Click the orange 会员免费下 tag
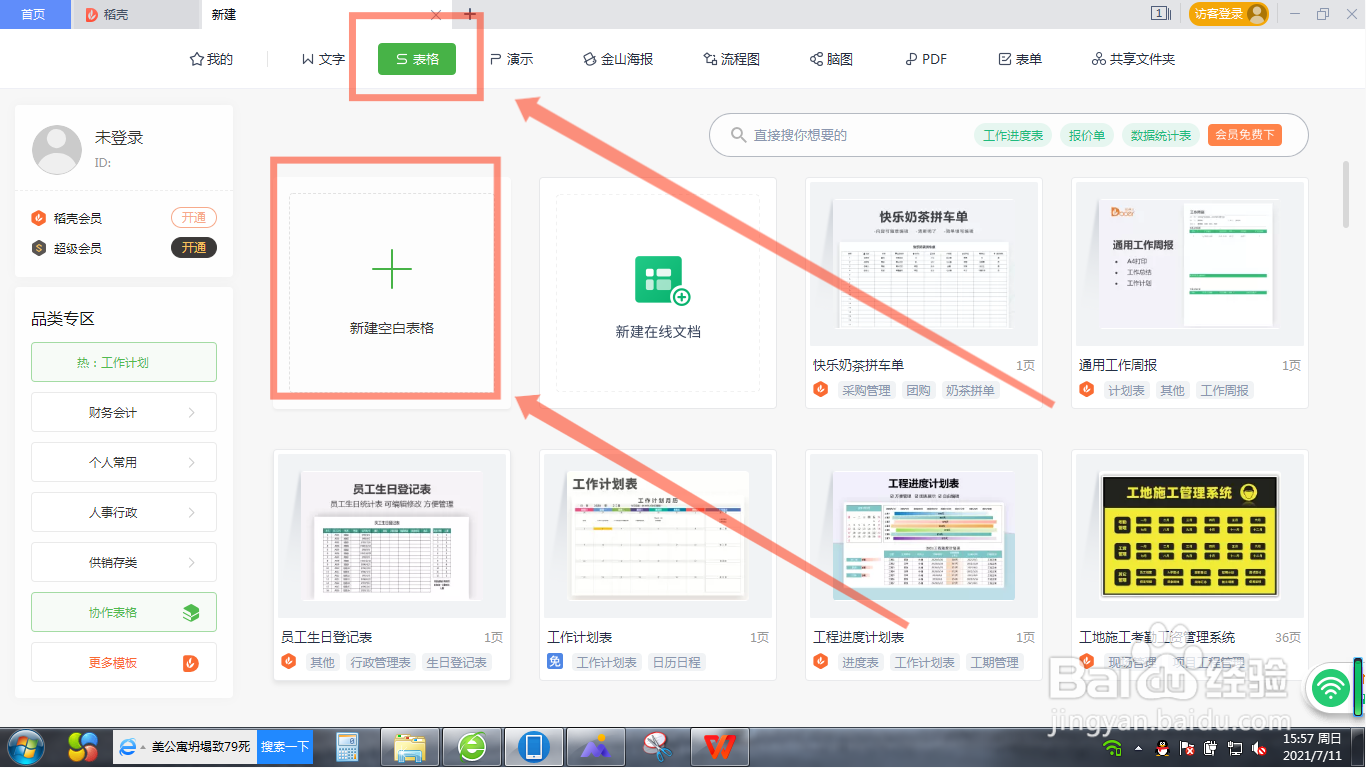The height and width of the screenshot is (768, 1366). [1245, 135]
